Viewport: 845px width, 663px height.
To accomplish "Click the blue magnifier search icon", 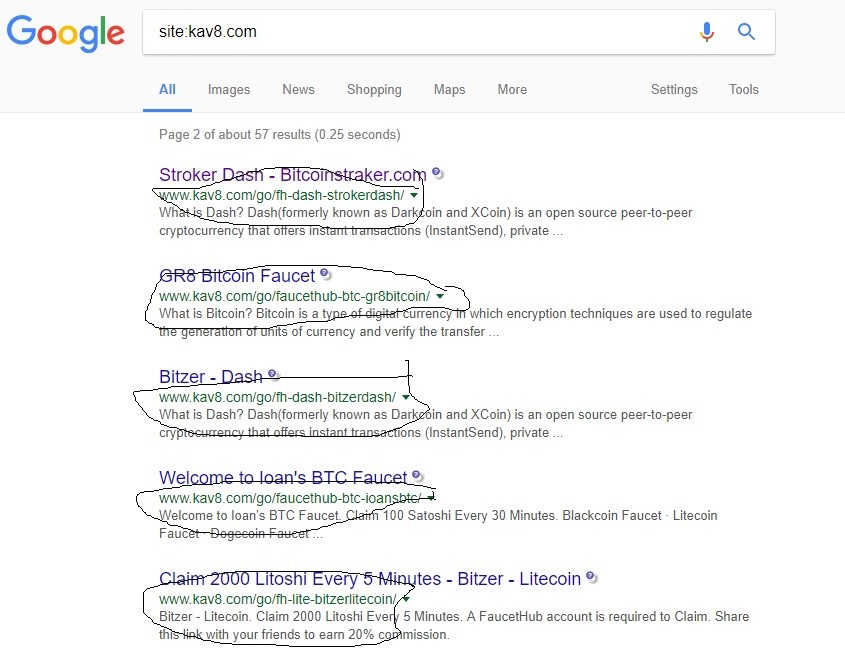I will pyautogui.click(x=746, y=32).
